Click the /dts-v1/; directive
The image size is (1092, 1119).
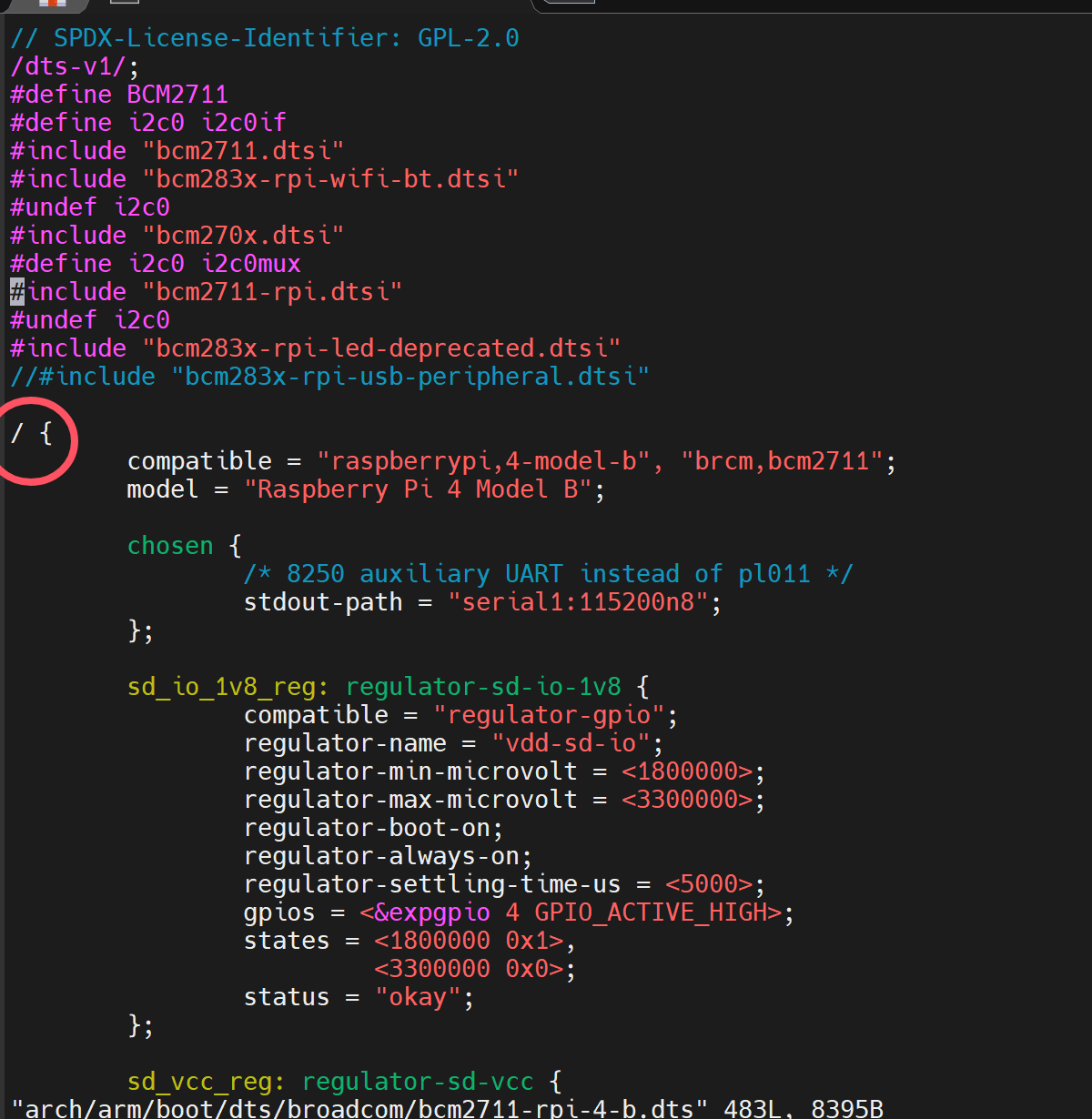75,66
